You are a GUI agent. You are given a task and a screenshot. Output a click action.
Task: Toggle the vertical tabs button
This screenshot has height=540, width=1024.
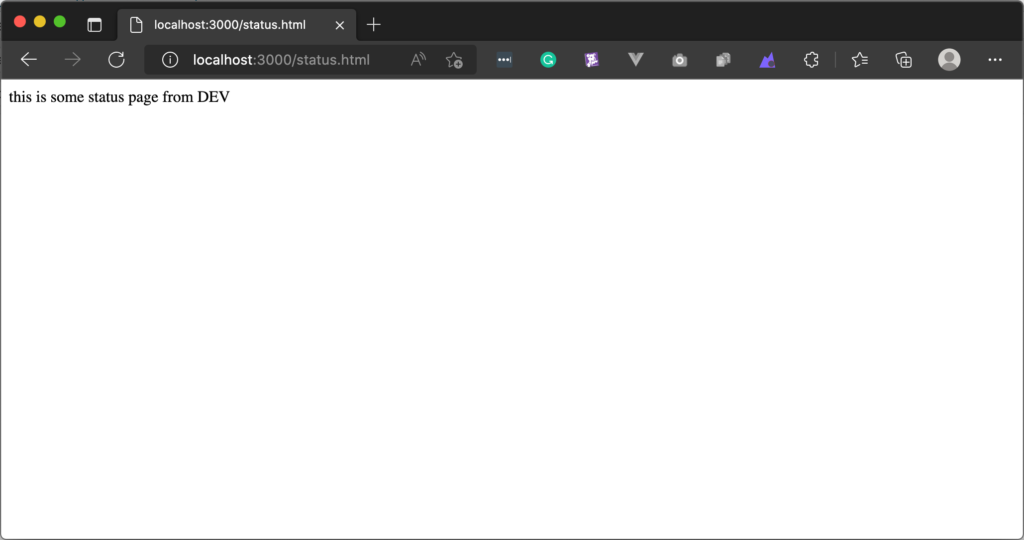point(94,25)
